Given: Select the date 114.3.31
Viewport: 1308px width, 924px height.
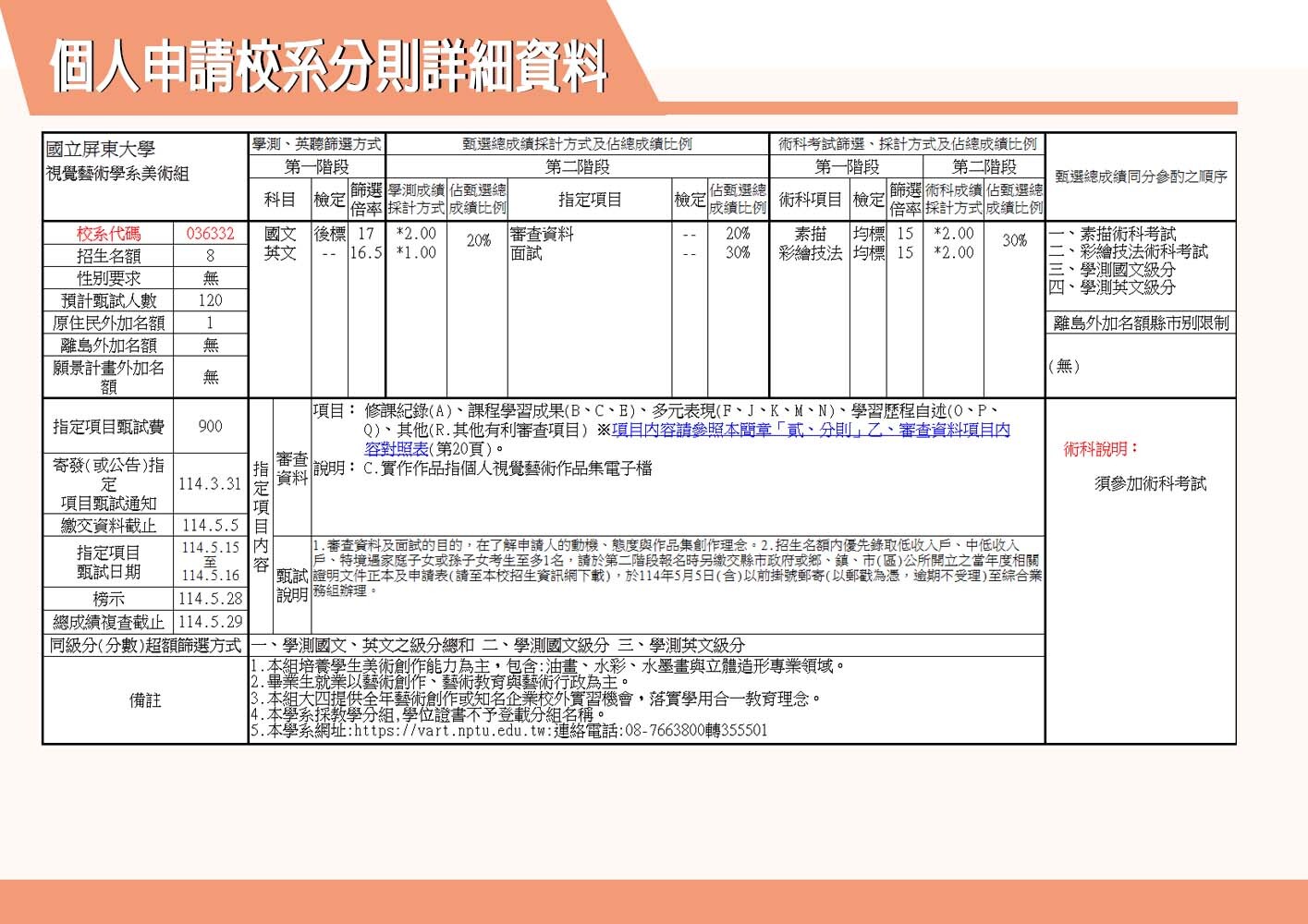Looking at the screenshot, I should click(210, 483).
